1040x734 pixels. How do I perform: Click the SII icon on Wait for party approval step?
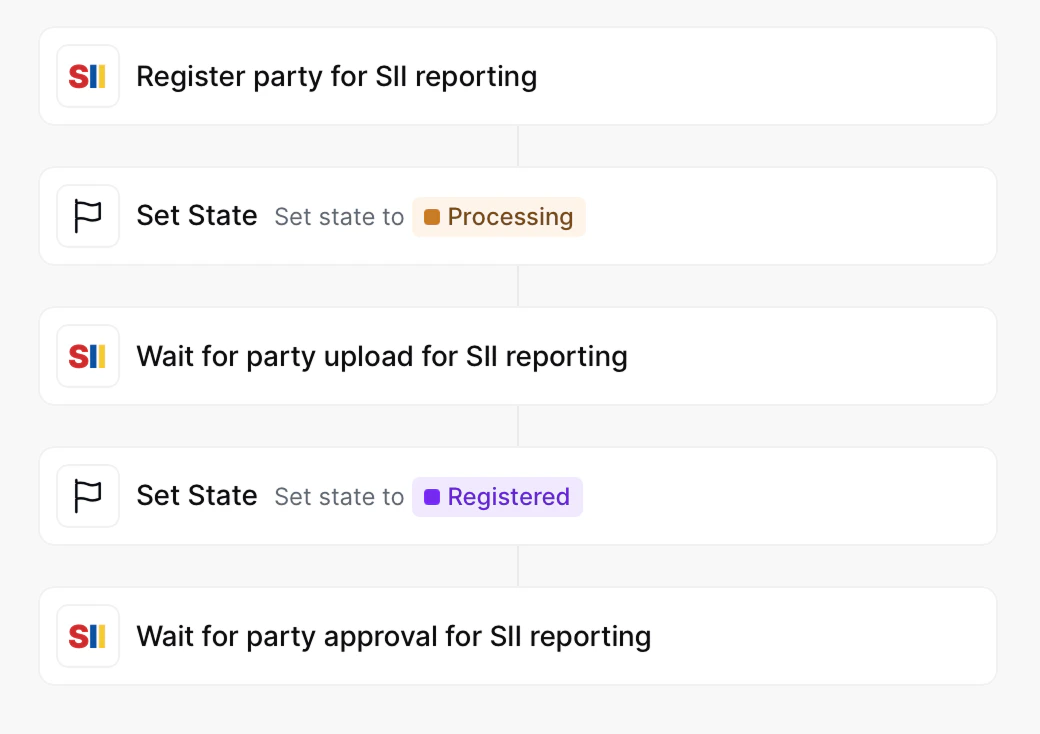88,635
